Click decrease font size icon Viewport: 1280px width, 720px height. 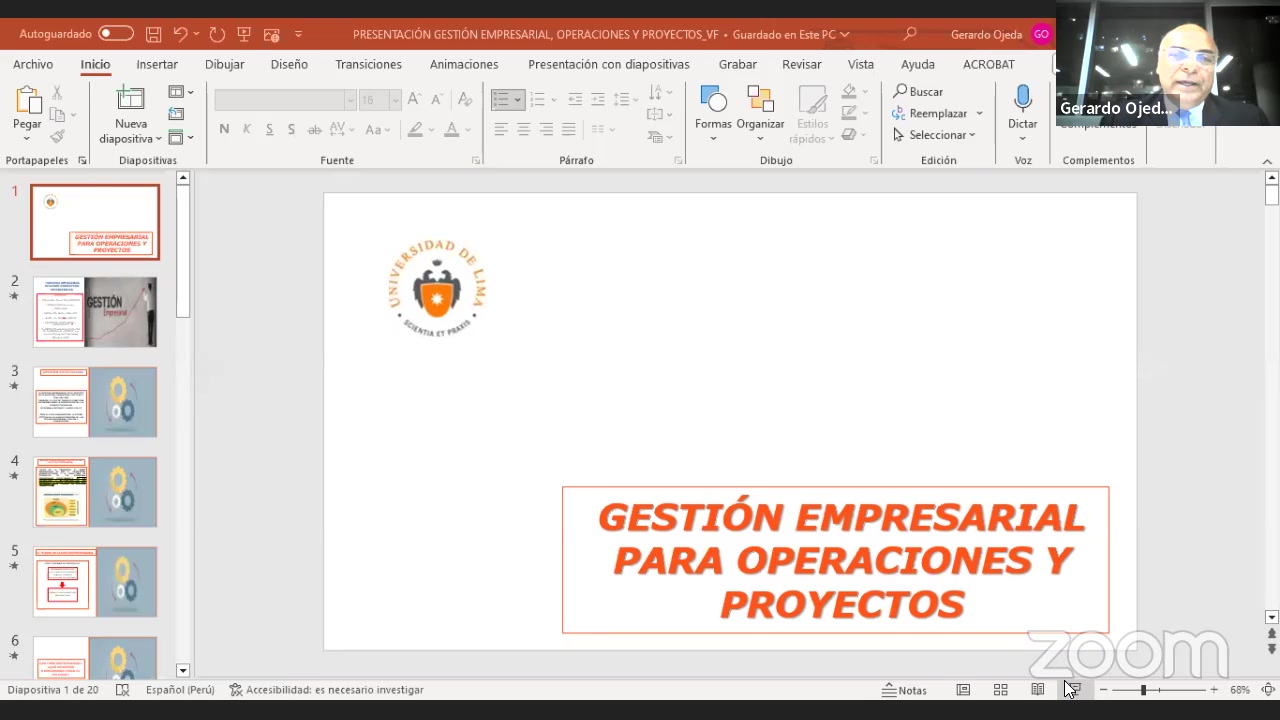click(437, 99)
